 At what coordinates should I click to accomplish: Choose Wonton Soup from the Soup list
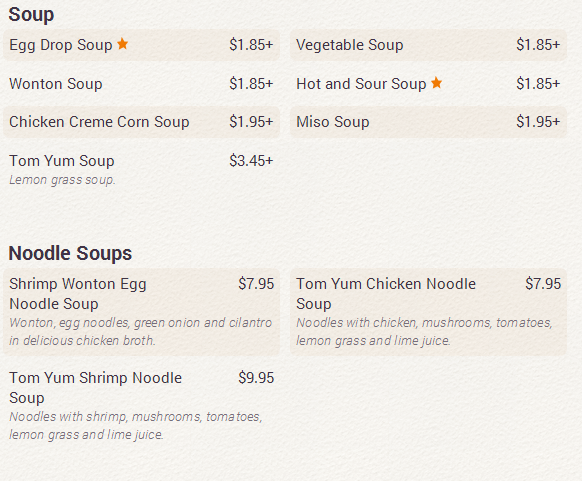pyautogui.click(x=141, y=84)
